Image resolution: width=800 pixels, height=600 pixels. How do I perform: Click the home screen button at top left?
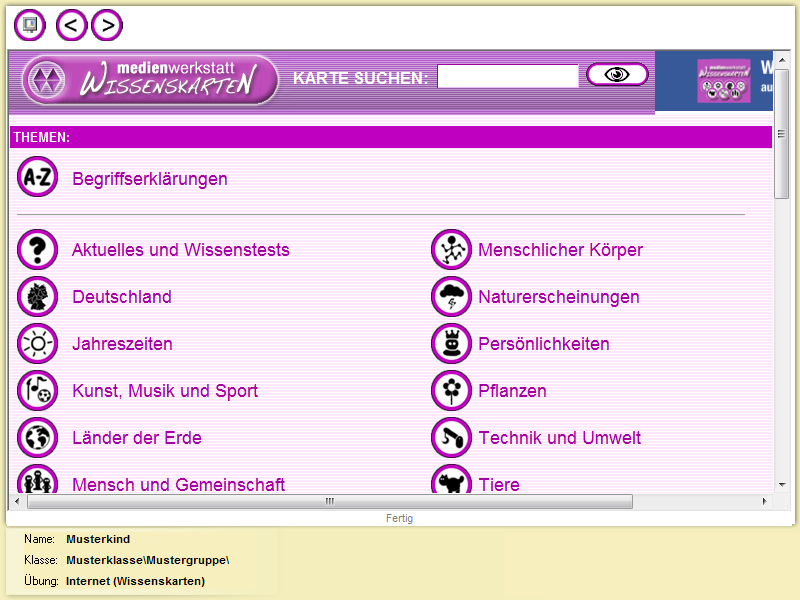pos(31,25)
